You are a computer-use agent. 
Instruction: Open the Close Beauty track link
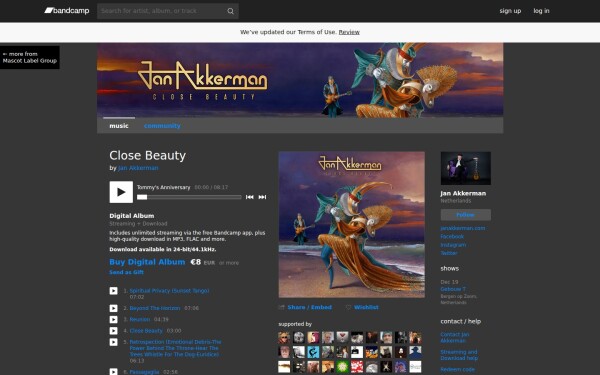tap(146, 331)
